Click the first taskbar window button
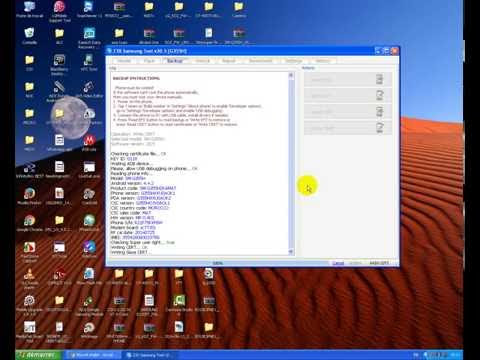This screenshot has width=480, height=360. pos(95,355)
